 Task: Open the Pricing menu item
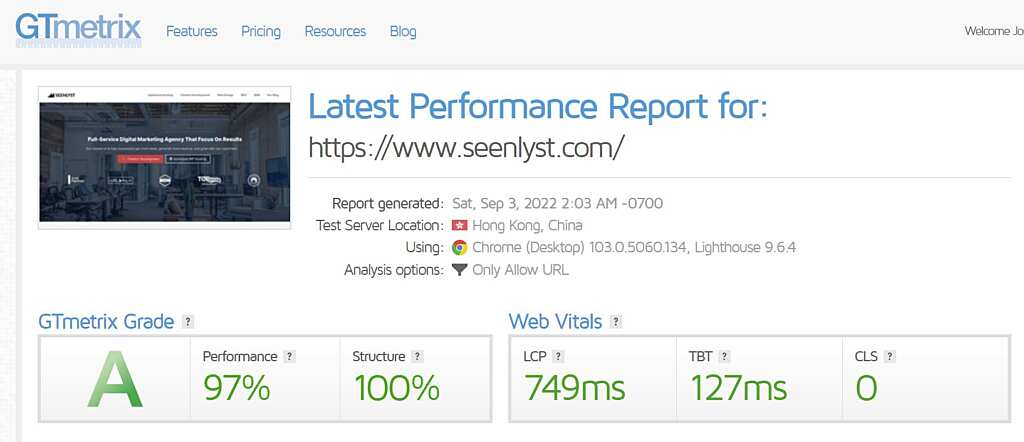point(261,31)
